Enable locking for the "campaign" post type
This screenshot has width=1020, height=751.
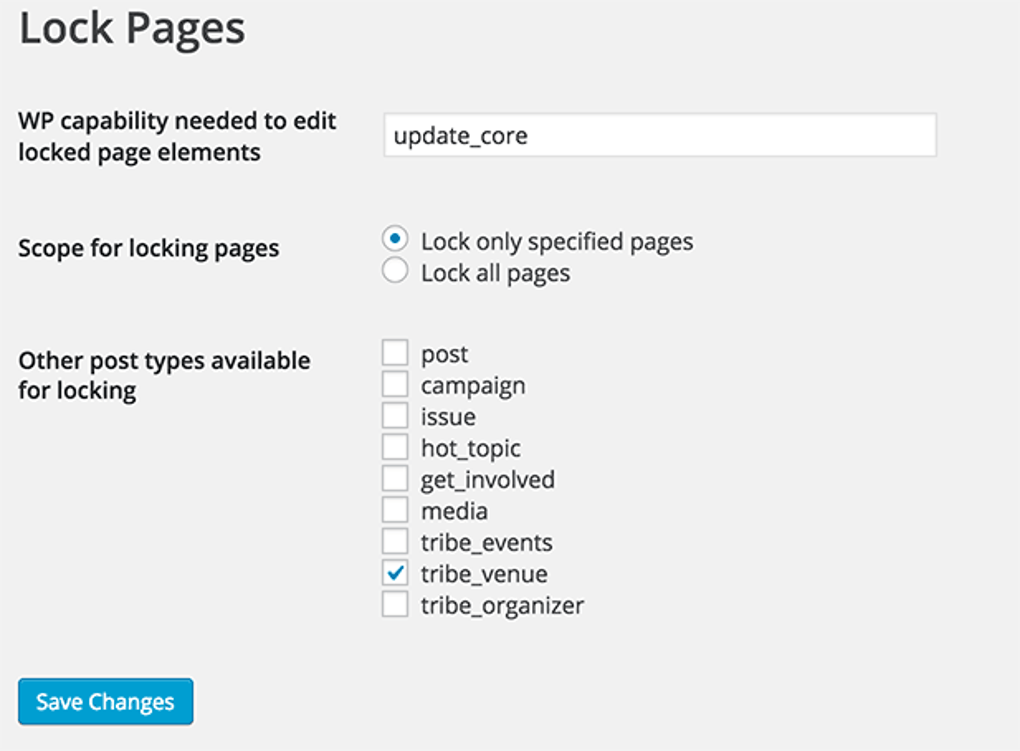pyautogui.click(x=394, y=384)
